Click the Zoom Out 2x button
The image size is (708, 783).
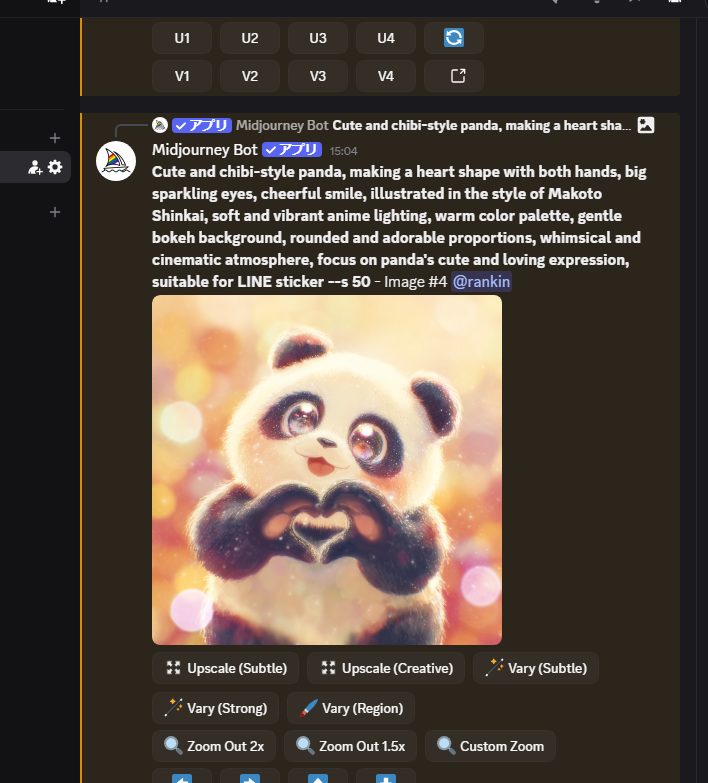click(x=214, y=746)
